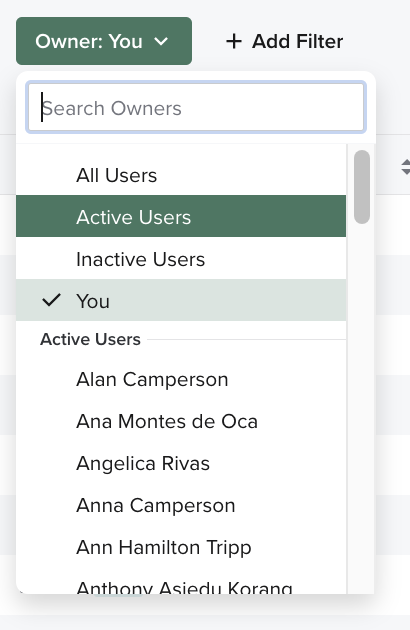
Task: Choose Angelica Rivas as owner
Action: [x=181, y=463]
